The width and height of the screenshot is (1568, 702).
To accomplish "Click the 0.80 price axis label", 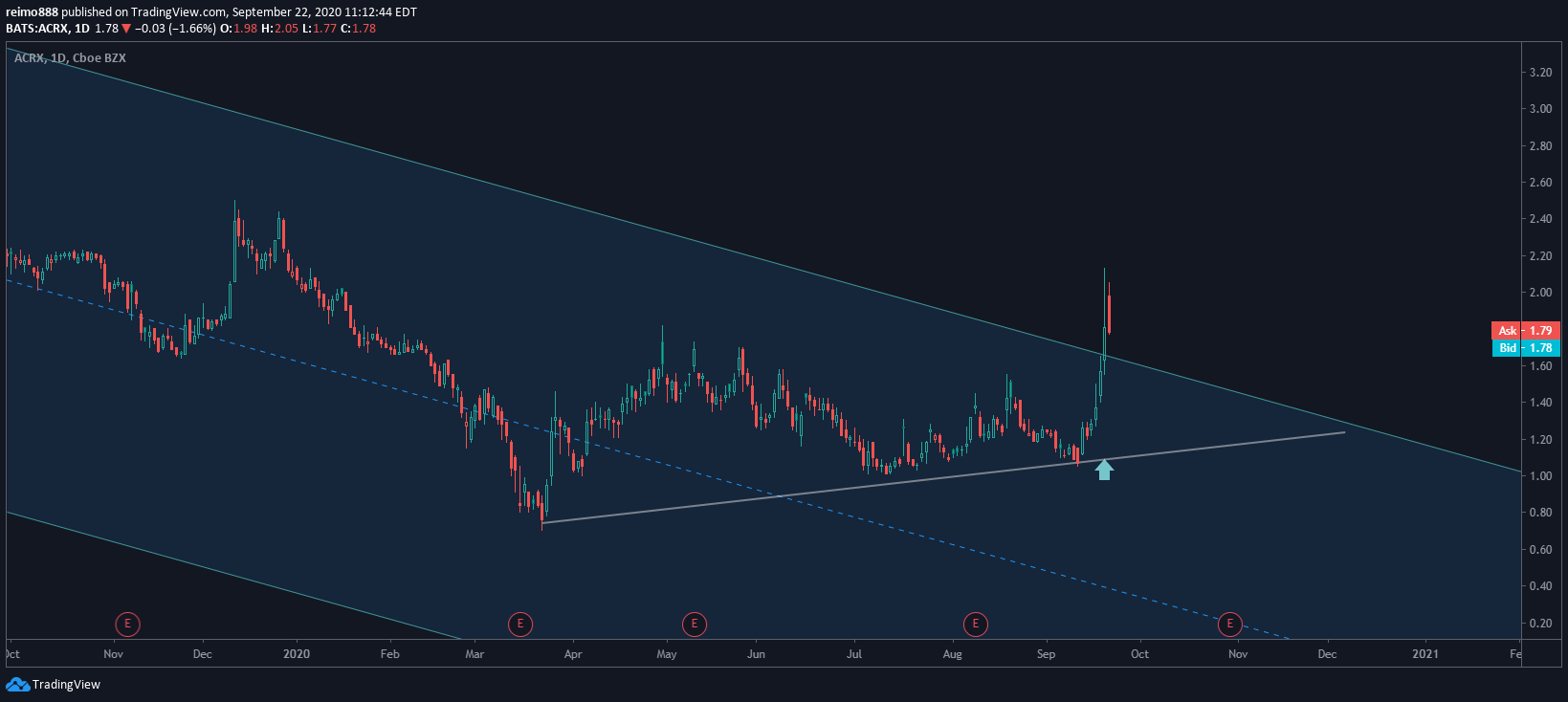I will pyautogui.click(x=1540, y=513).
